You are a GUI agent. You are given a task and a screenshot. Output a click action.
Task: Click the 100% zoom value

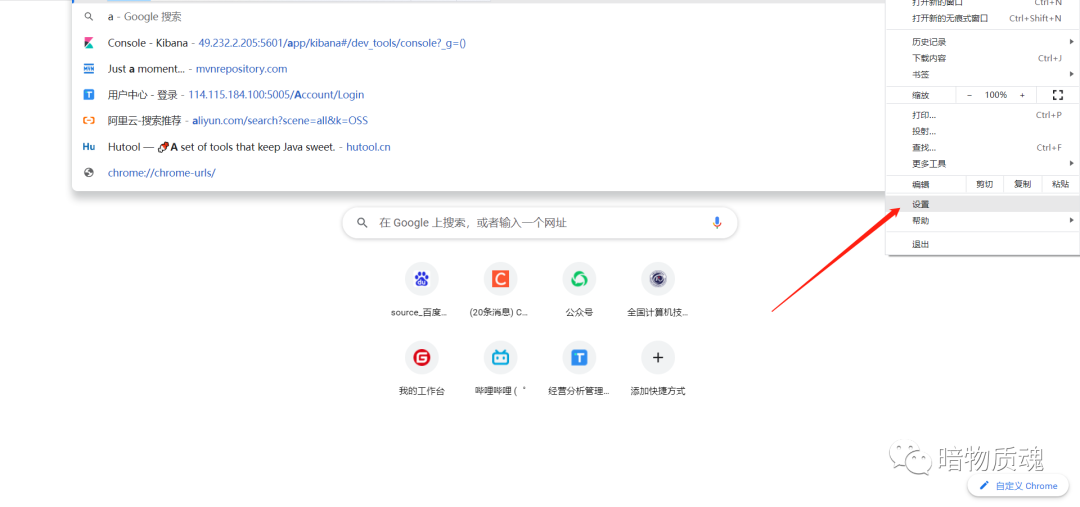tap(996, 95)
